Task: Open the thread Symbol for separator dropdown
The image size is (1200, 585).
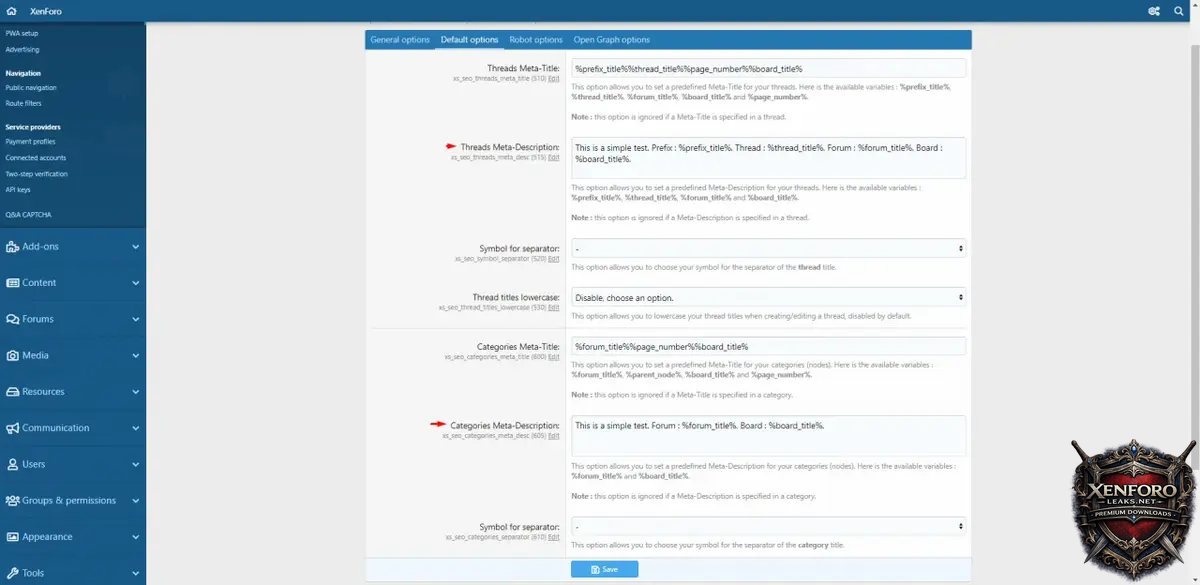Action: 767,248
